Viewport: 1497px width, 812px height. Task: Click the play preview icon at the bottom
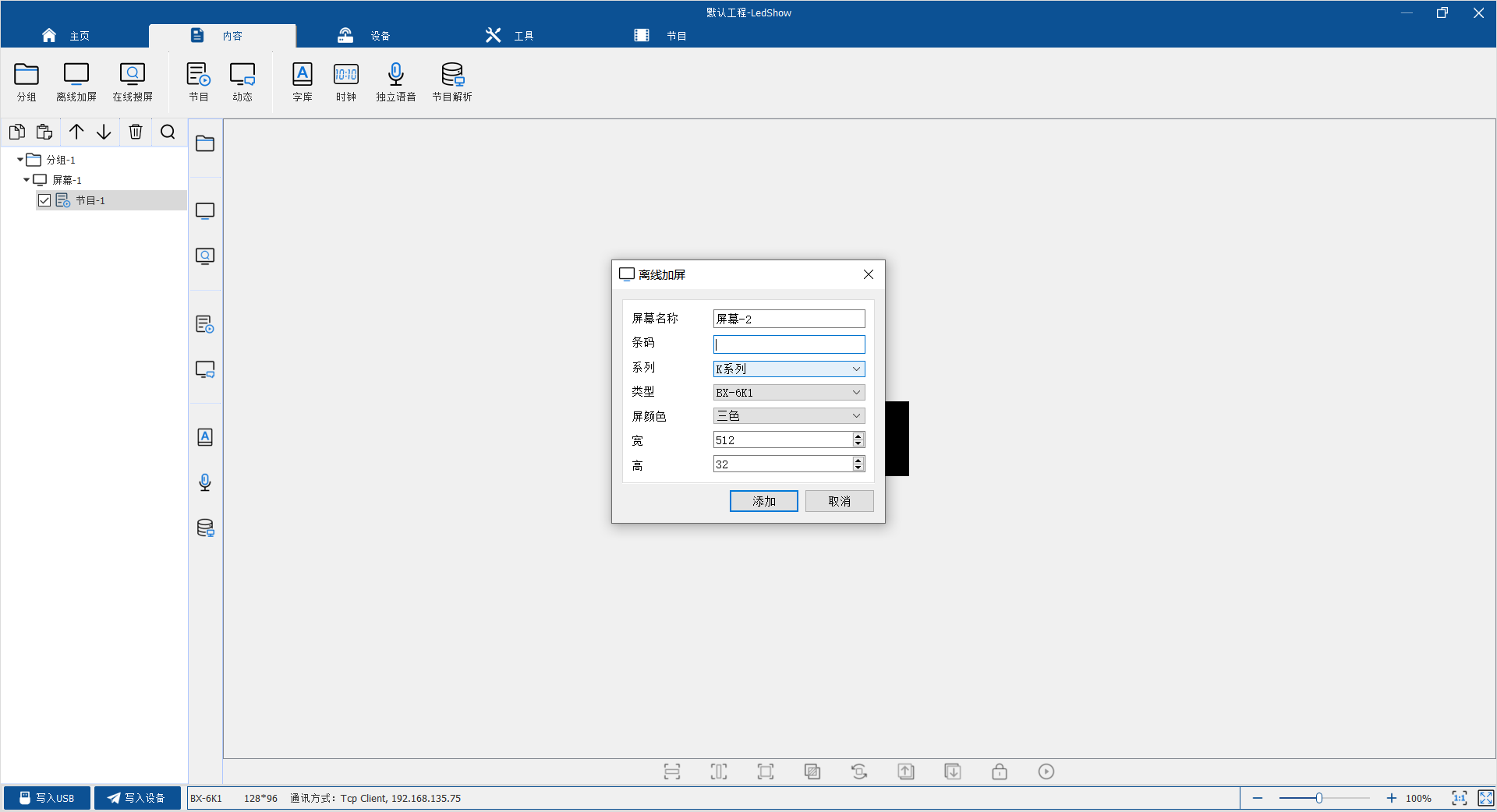(1046, 771)
